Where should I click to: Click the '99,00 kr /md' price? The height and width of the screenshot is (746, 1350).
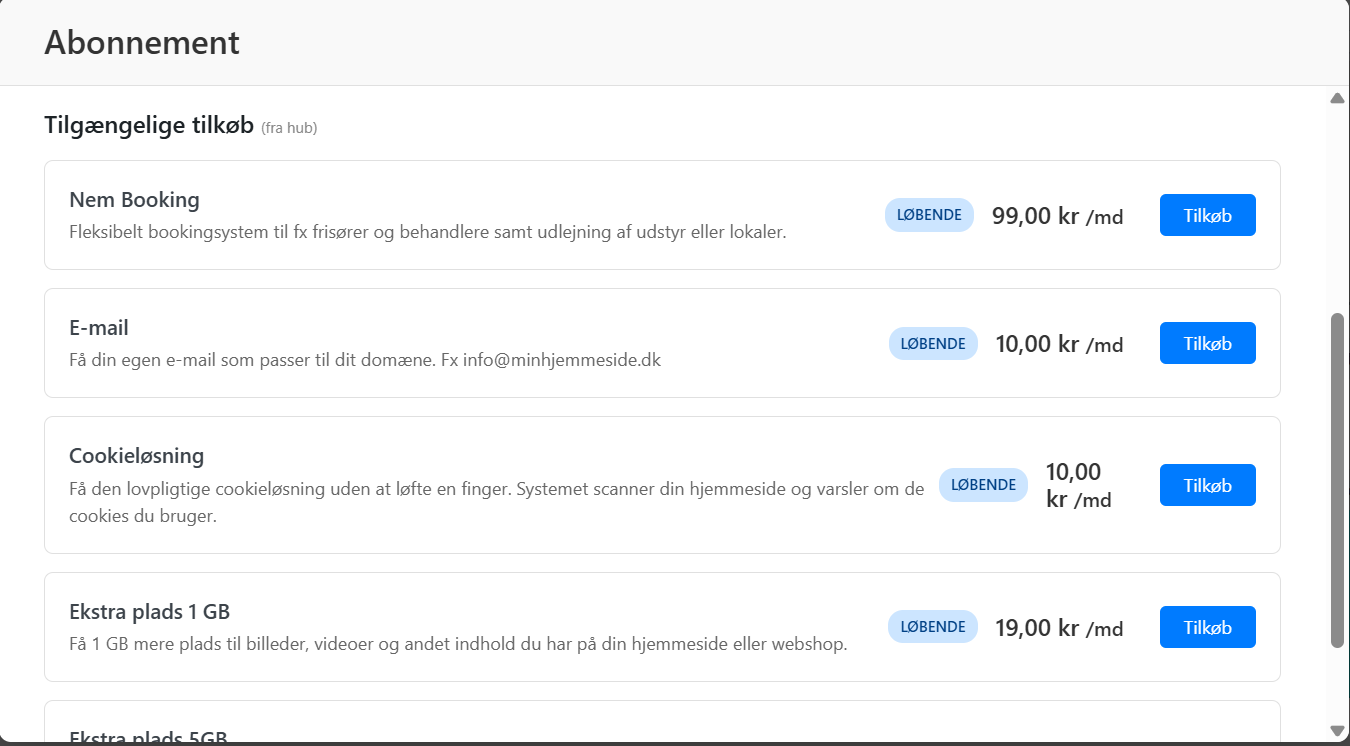pyautogui.click(x=1058, y=216)
